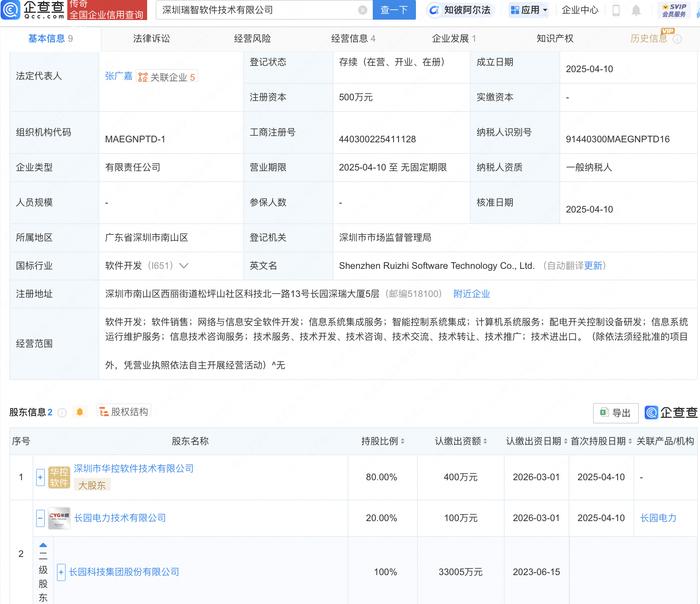This screenshot has width=700, height=604.
Task: Select the 2023-06-15 date cell
Action: (x=536, y=572)
